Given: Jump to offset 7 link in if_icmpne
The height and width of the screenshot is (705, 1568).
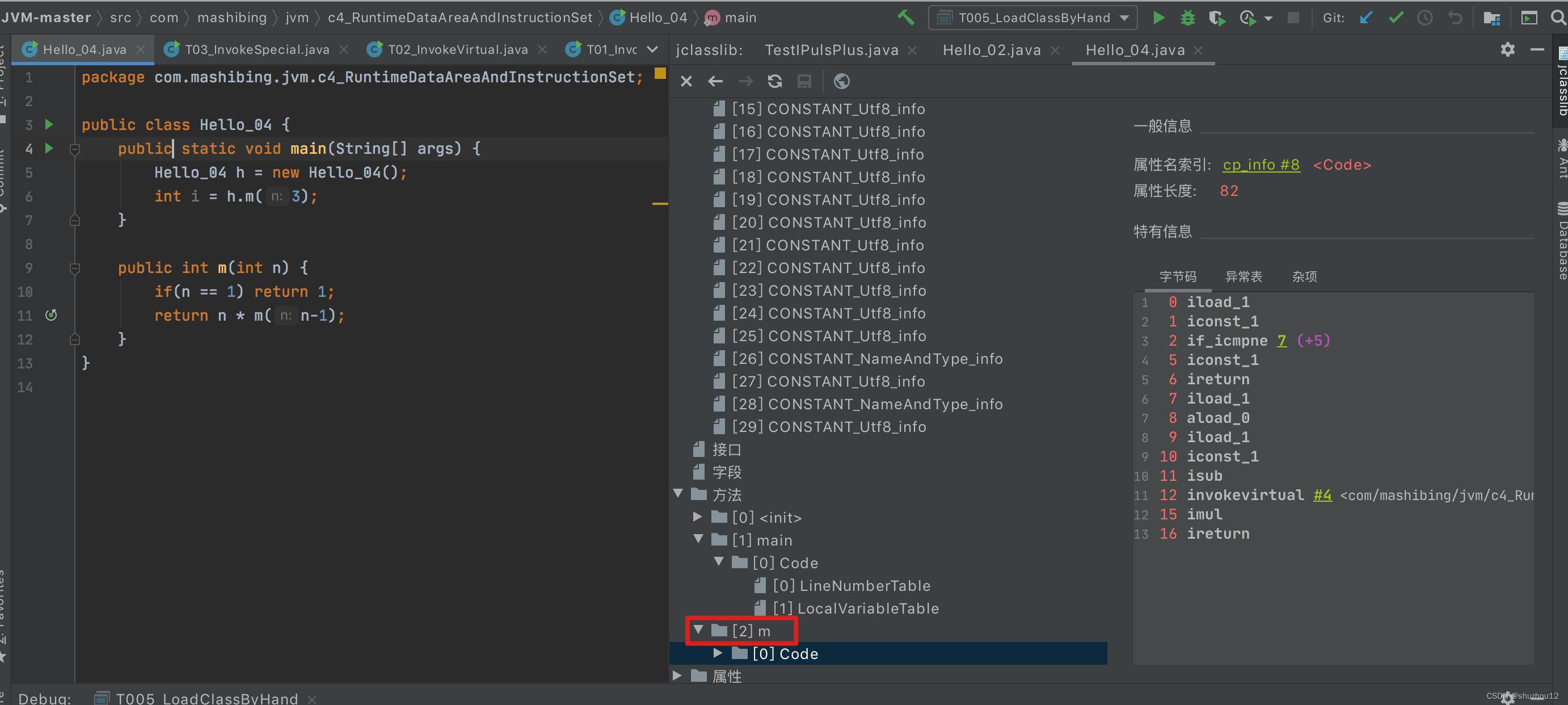Looking at the screenshot, I should [x=1282, y=341].
